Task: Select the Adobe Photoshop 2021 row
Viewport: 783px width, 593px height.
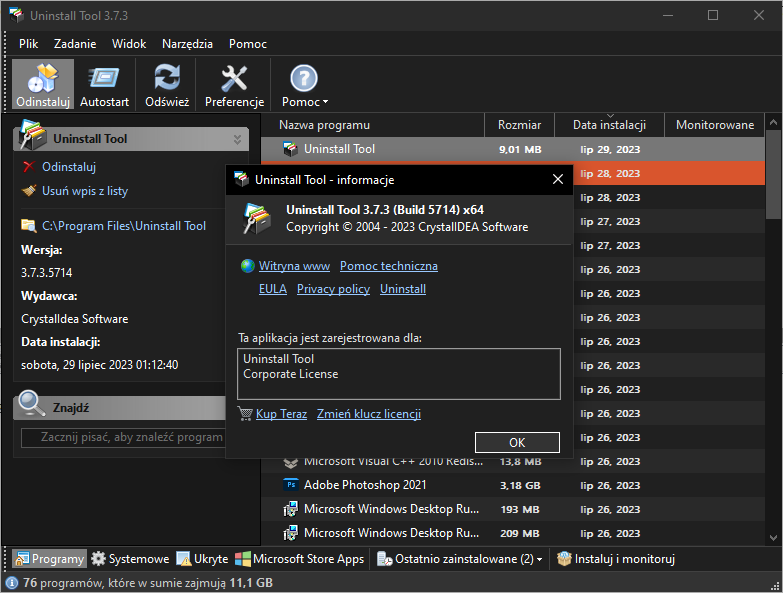Action: [x=513, y=485]
